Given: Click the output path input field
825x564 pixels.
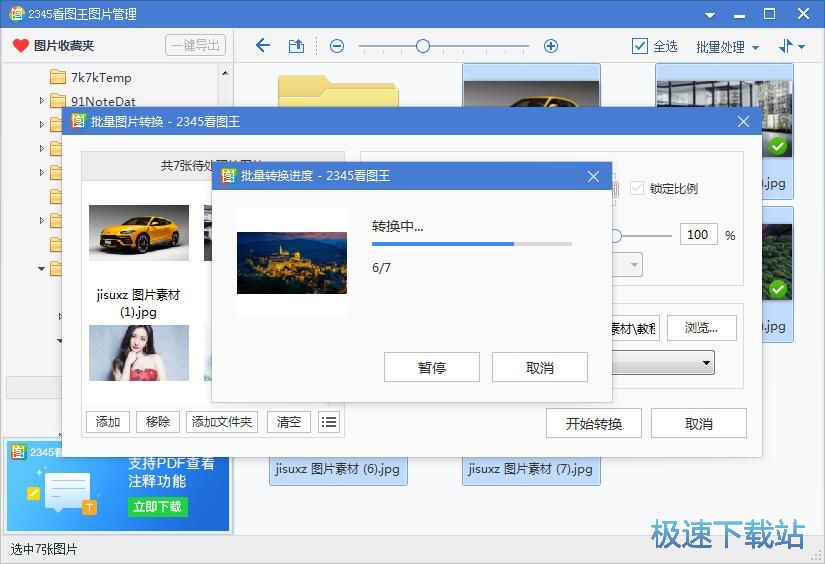Looking at the screenshot, I should tap(636, 328).
